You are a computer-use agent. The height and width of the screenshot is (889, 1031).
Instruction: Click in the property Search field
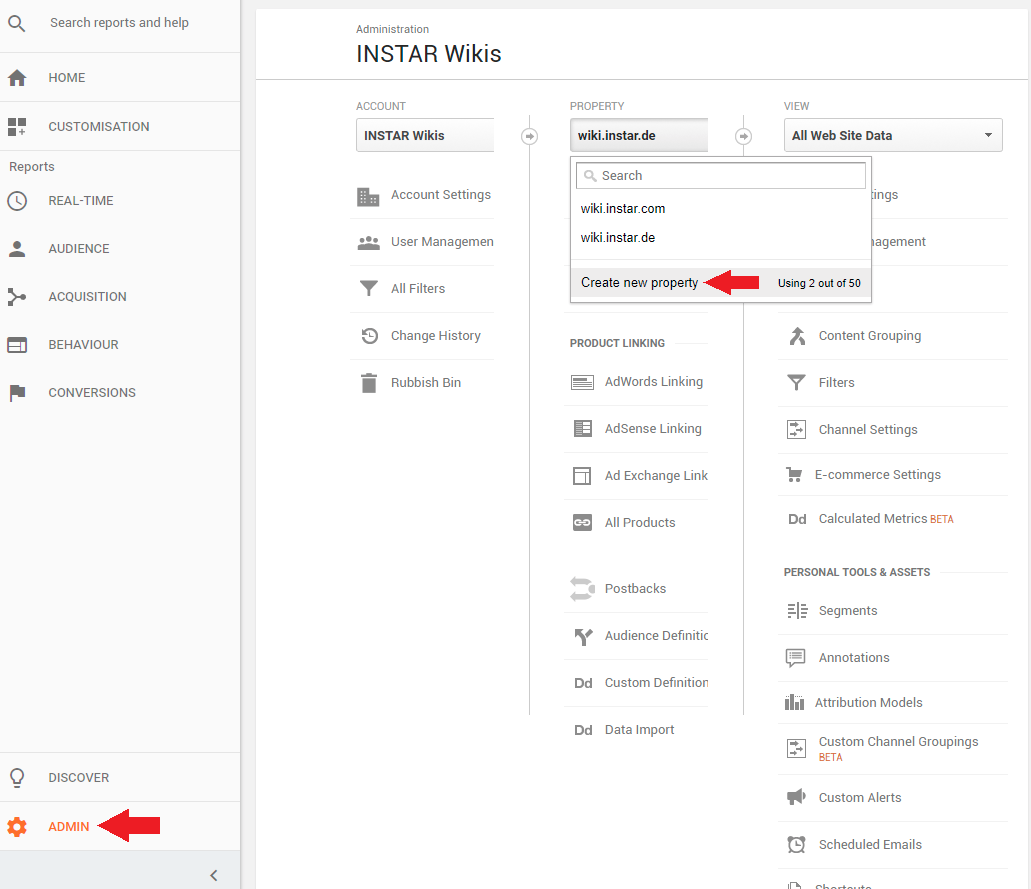(721, 176)
